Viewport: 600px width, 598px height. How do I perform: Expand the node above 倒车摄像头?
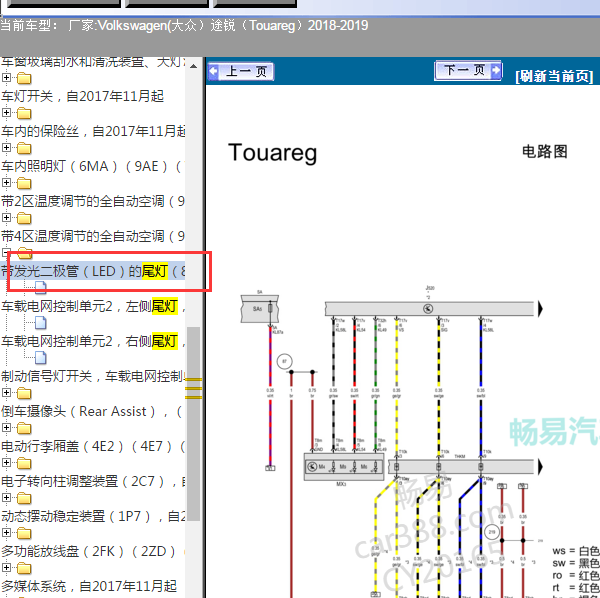click(6, 393)
